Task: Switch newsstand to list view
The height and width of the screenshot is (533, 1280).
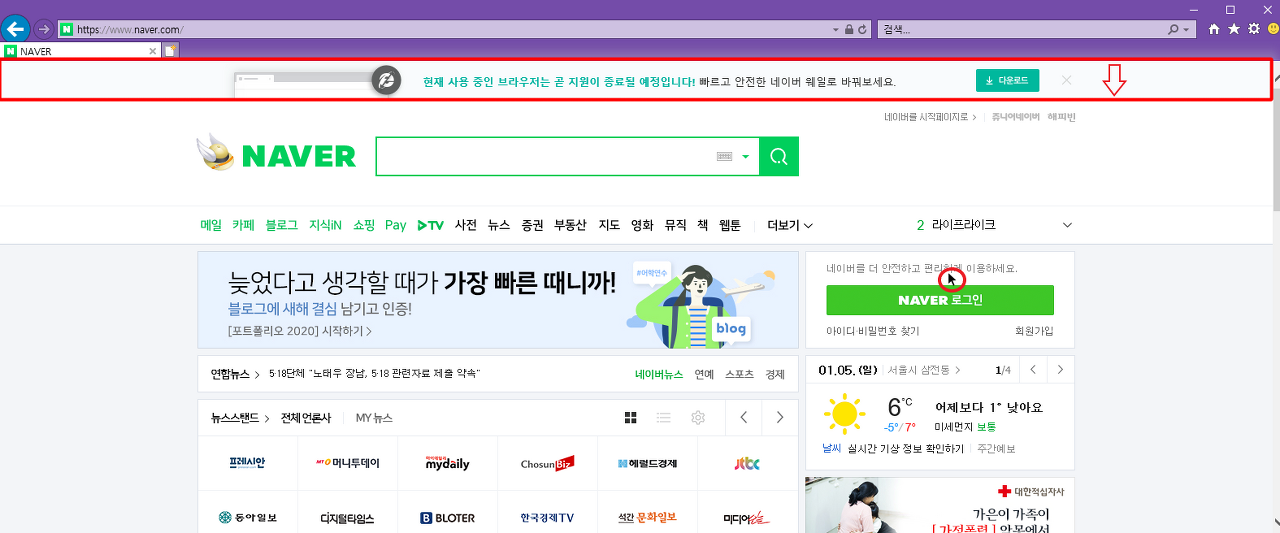Action: click(x=663, y=417)
